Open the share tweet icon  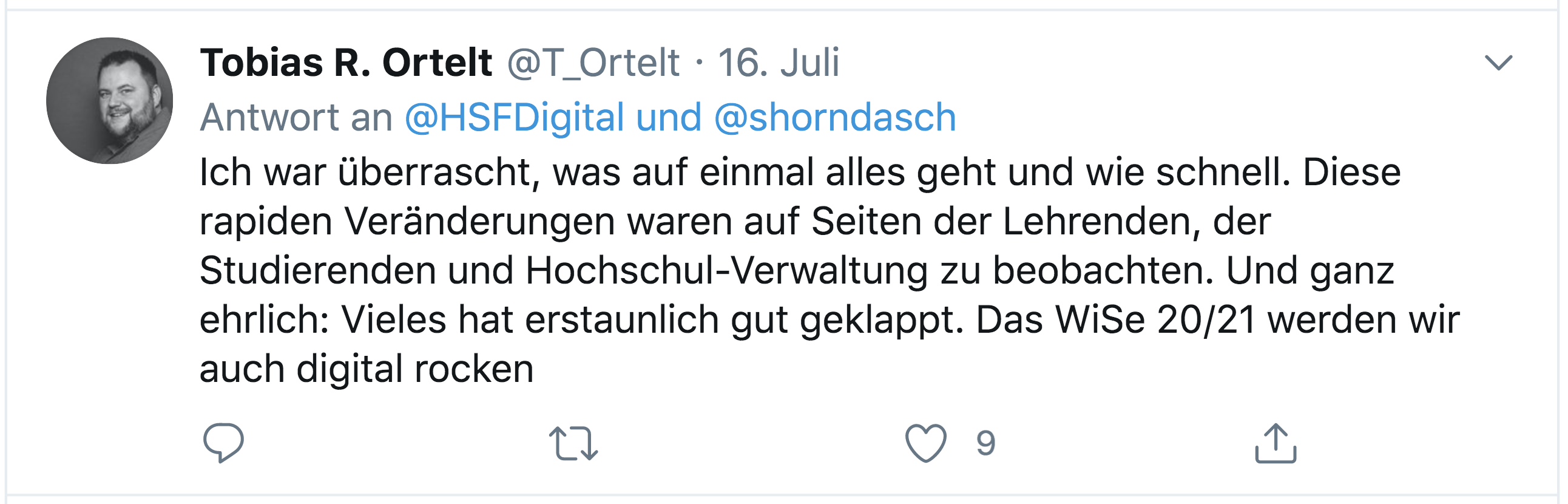(x=1276, y=443)
